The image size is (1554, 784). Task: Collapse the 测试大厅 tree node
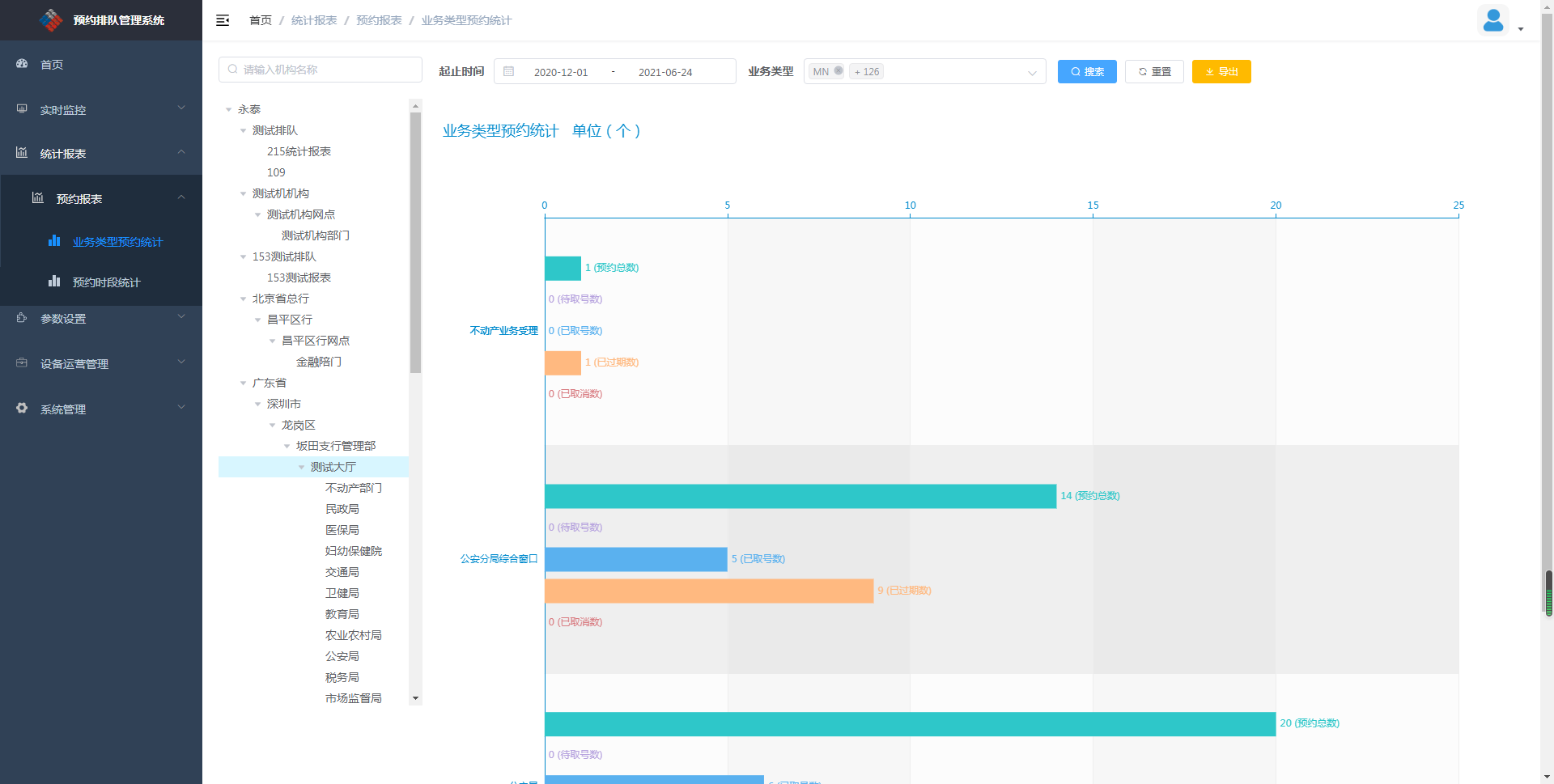click(302, 467)
